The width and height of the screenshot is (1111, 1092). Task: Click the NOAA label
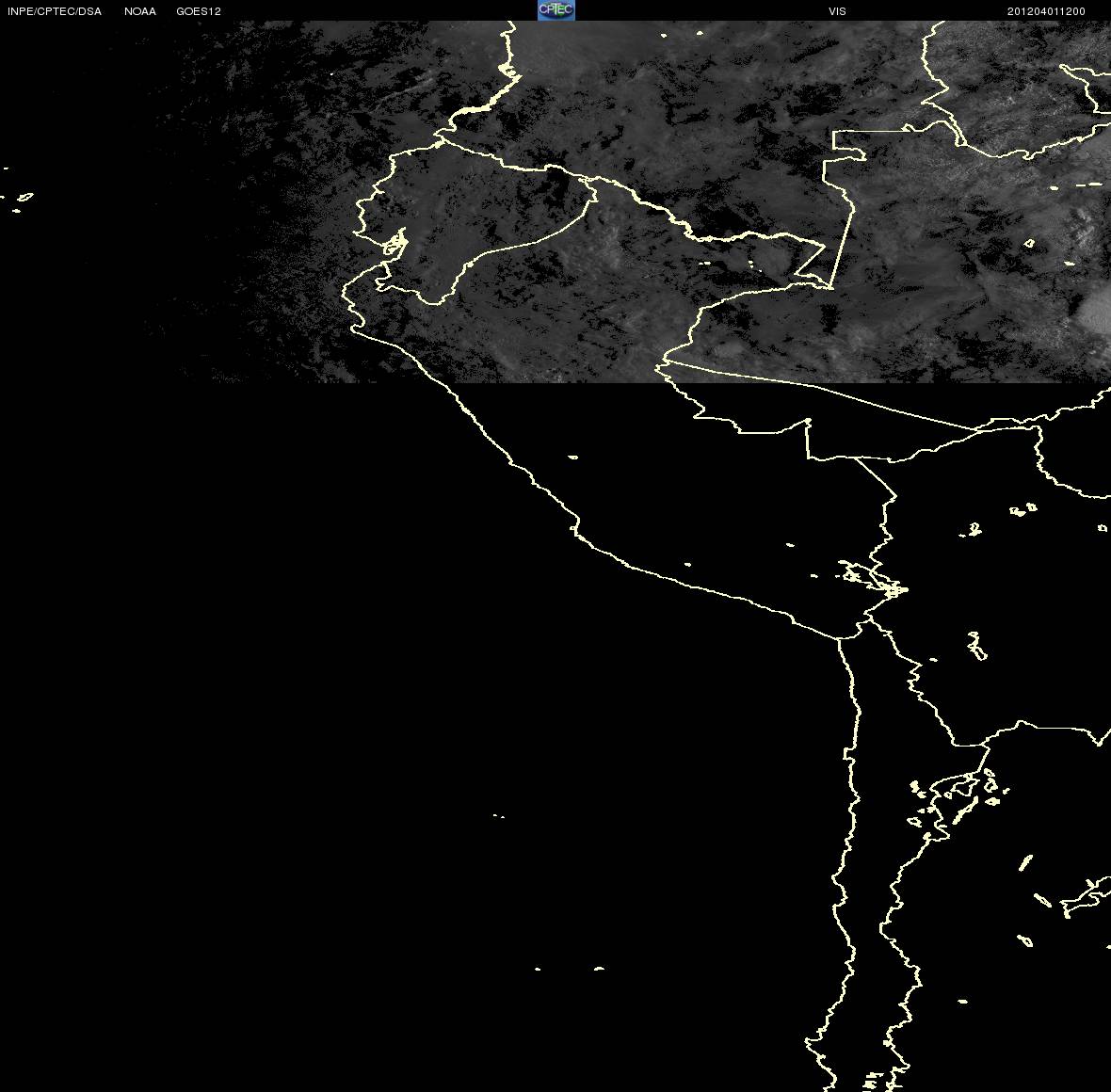(140, 11)
